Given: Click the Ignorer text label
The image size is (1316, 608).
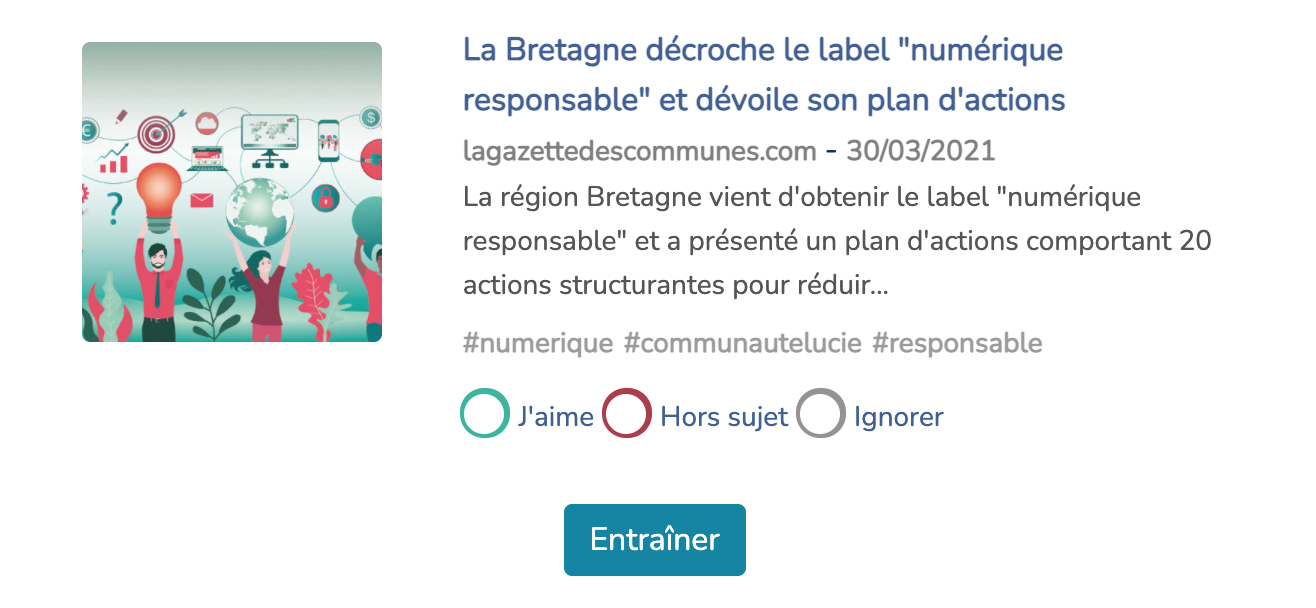Looking at the screenshot, I should [x=898, y=416].
